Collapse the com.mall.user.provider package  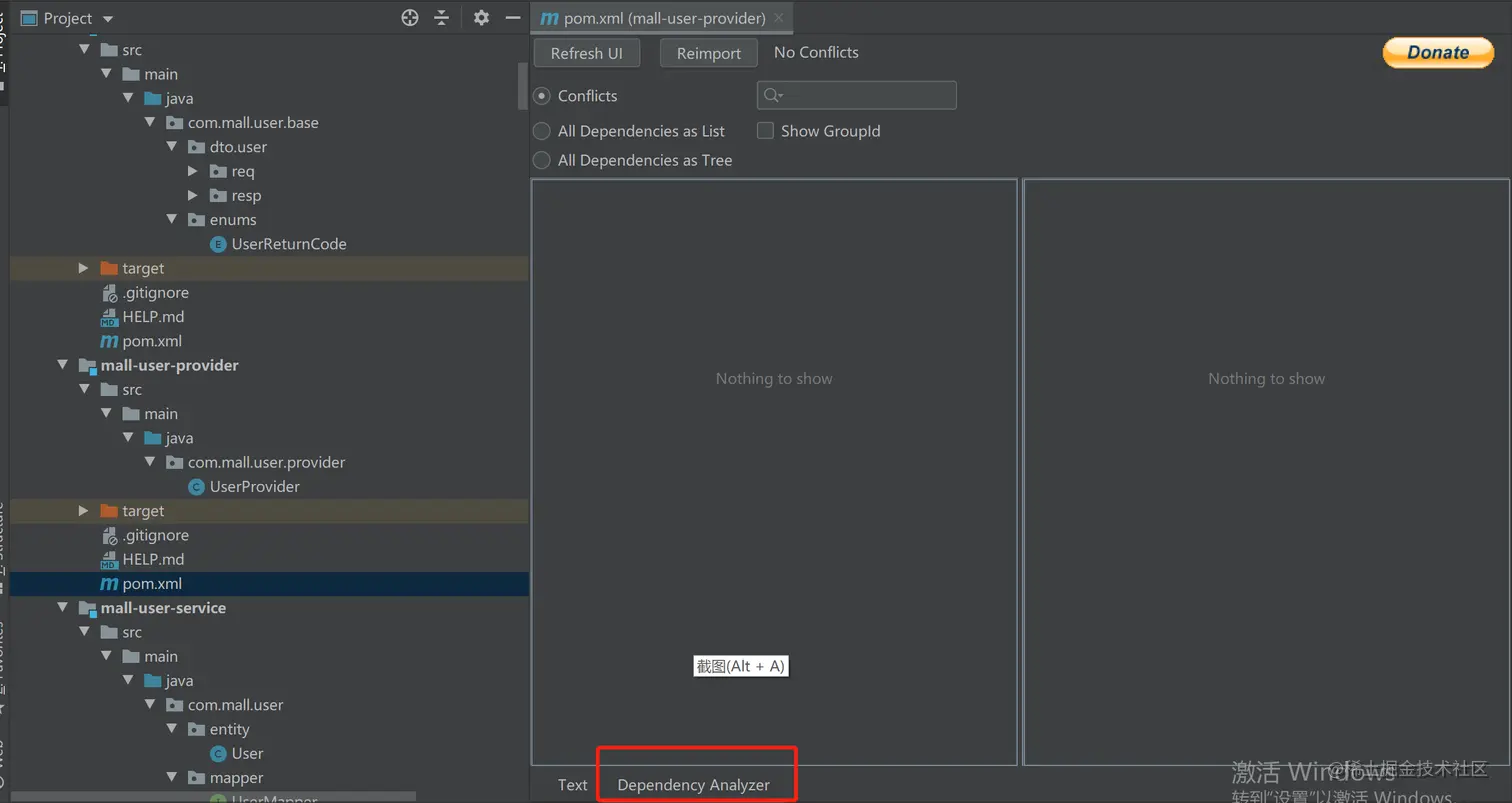pos(150,462)
